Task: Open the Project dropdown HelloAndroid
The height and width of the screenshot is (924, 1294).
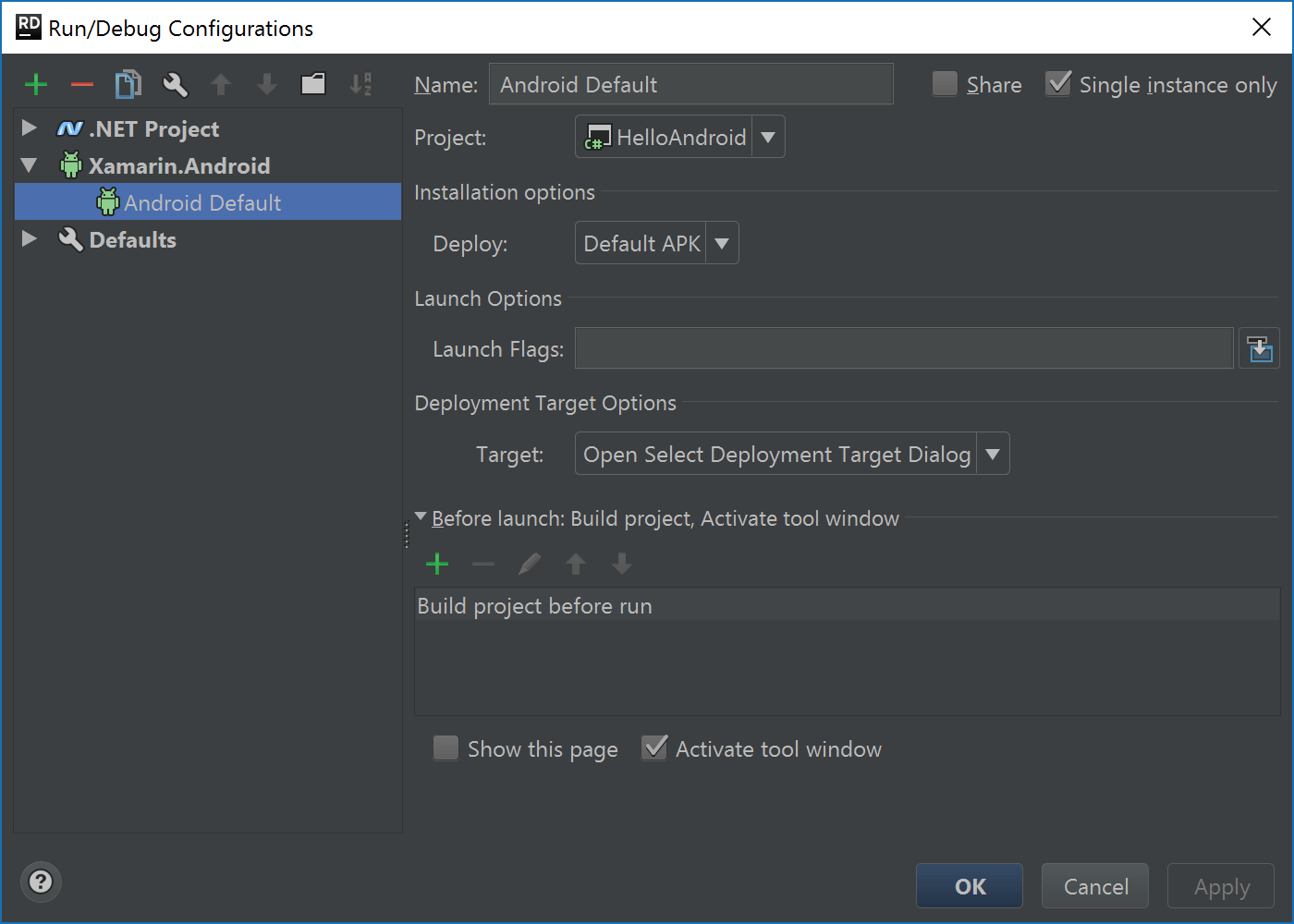Action: coord(680,137)
